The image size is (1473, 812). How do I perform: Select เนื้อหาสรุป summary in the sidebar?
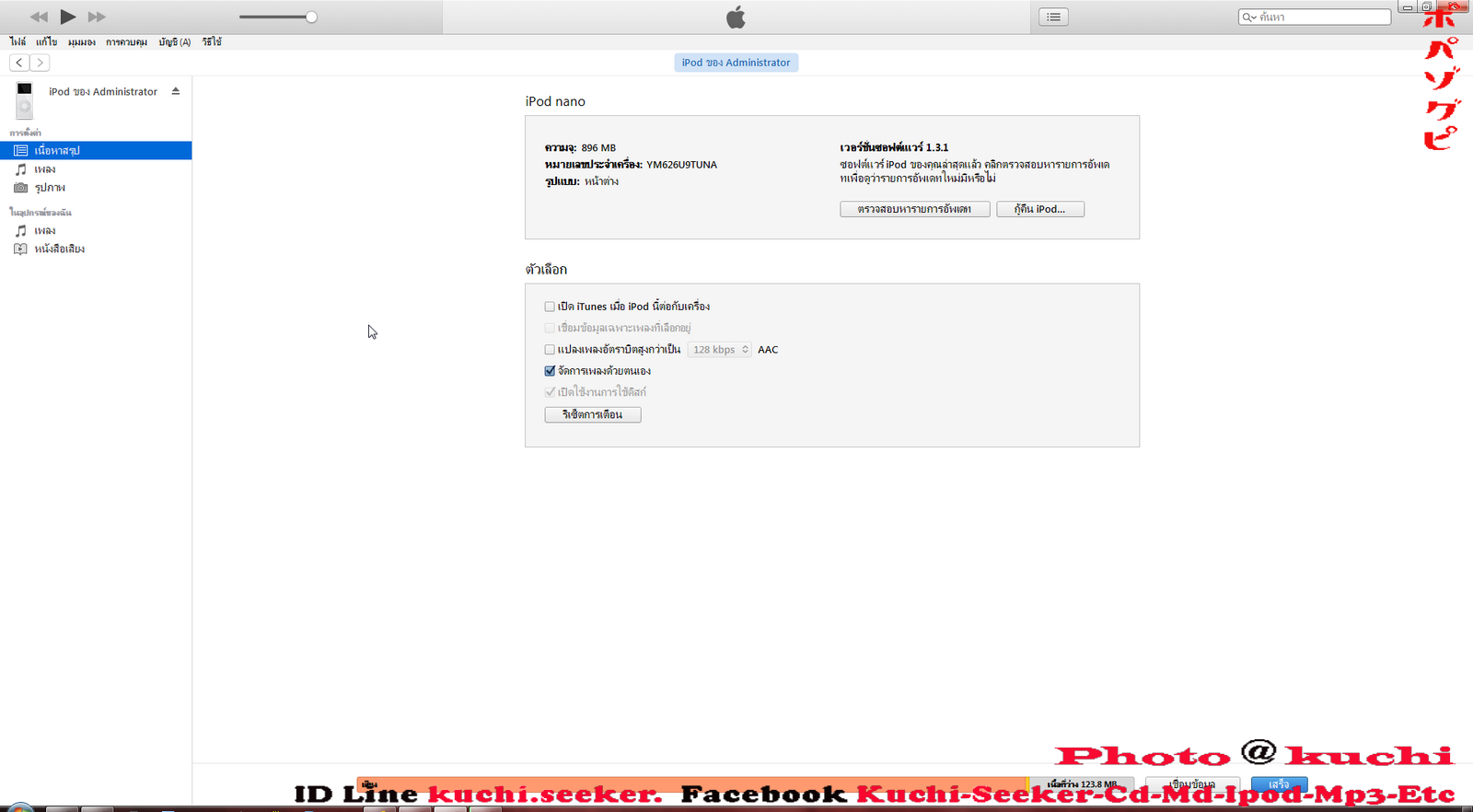click(x=96, y=150)
